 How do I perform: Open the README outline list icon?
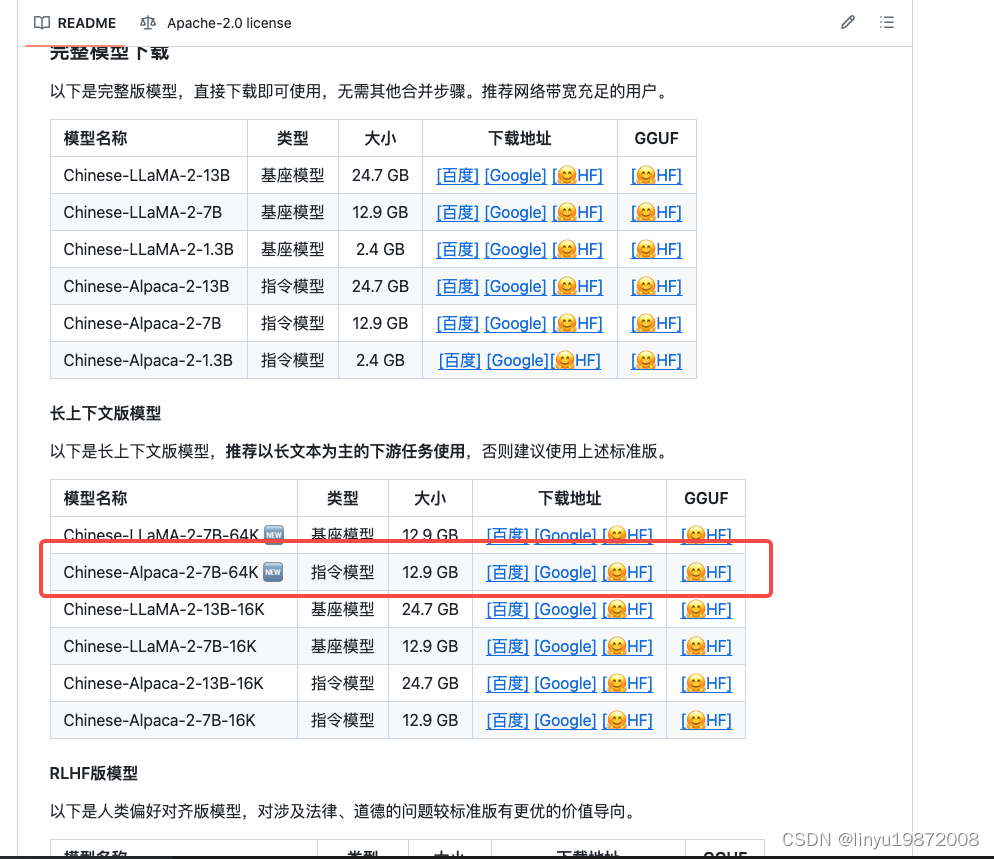pyautogui.click(x=886, y=22)
